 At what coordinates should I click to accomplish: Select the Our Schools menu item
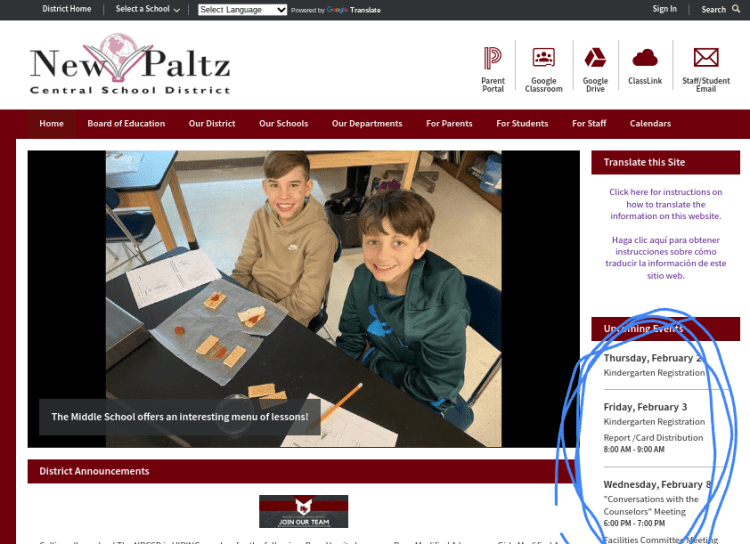point(283,124)
